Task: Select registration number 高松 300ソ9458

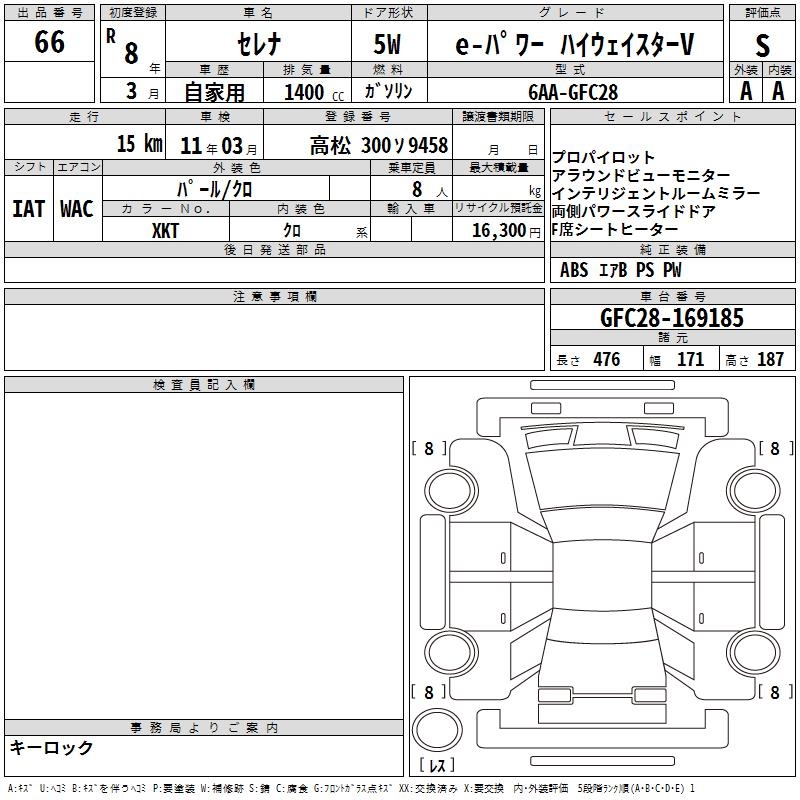Action: point(378,145)
